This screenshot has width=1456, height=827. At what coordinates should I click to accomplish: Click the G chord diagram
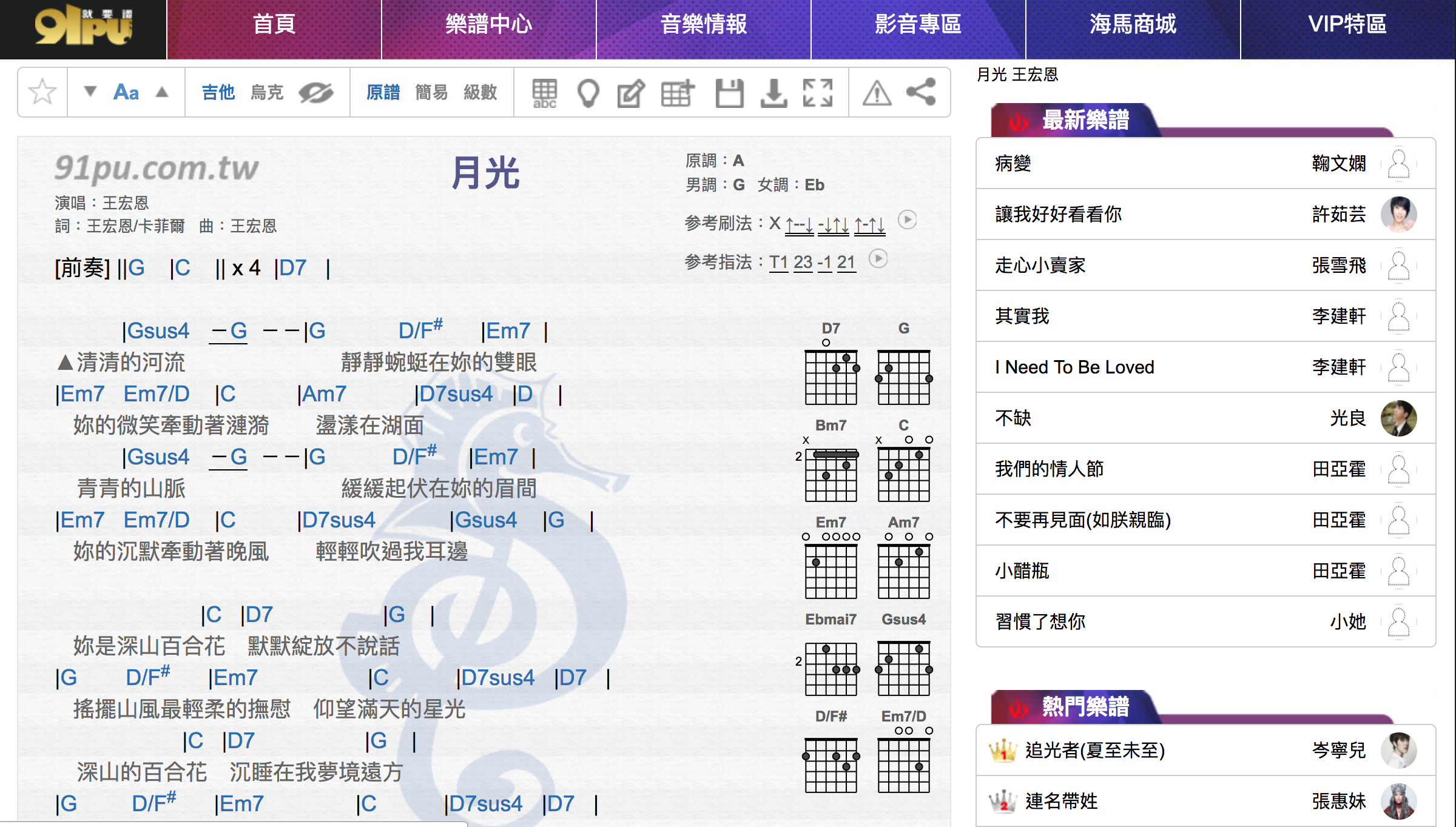903,364
